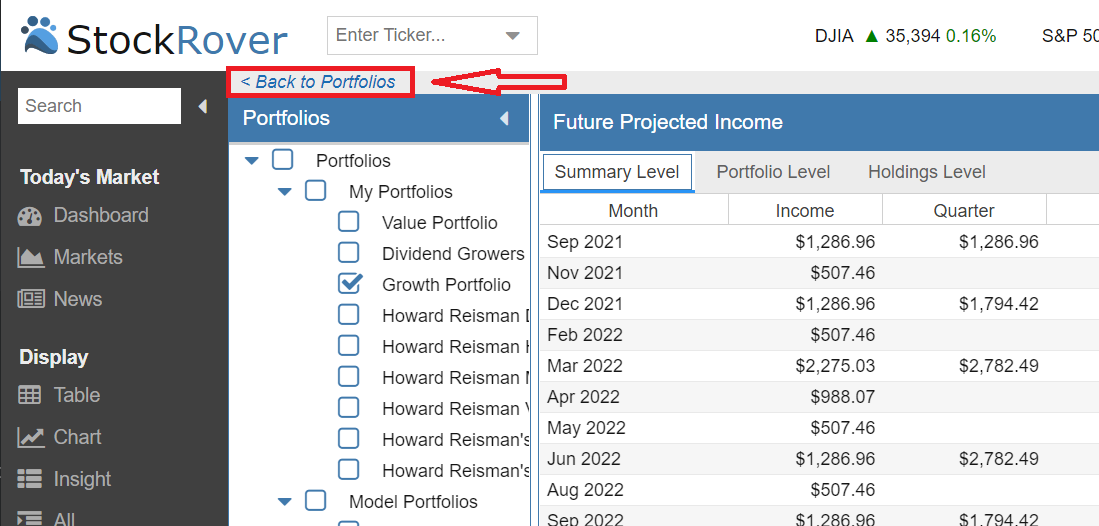Click the Markets area-chart icon
Image resolution: width=1099 pixels, height=526 pixels.
[30, 257]
